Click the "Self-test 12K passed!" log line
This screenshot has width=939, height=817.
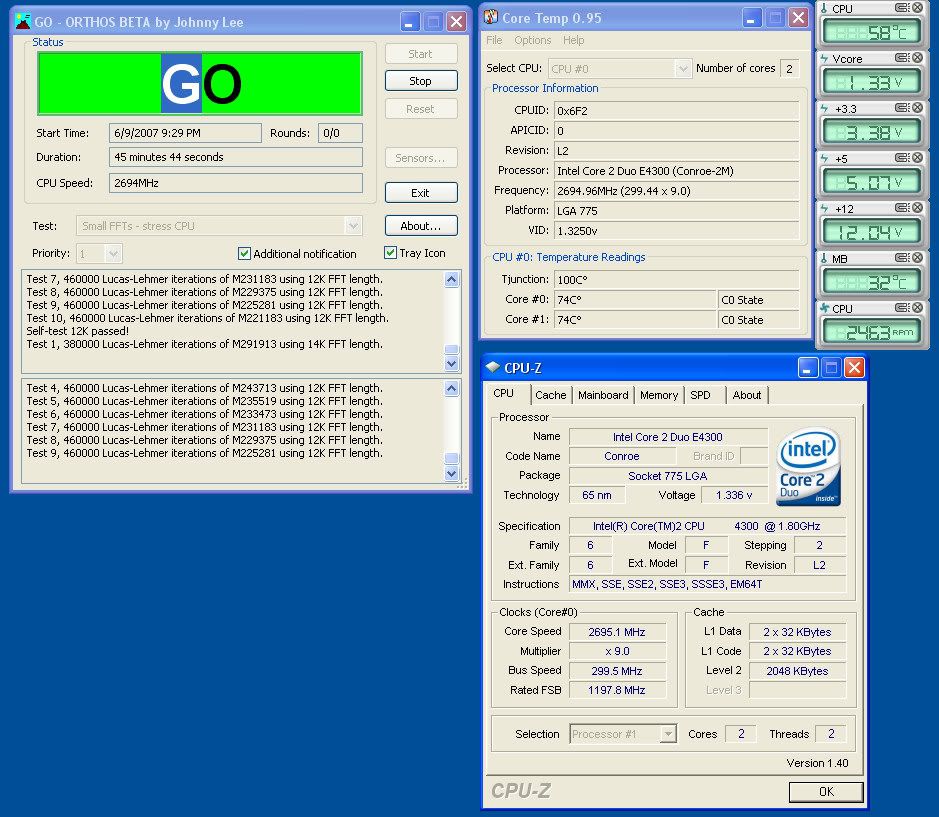pos(77,331)
